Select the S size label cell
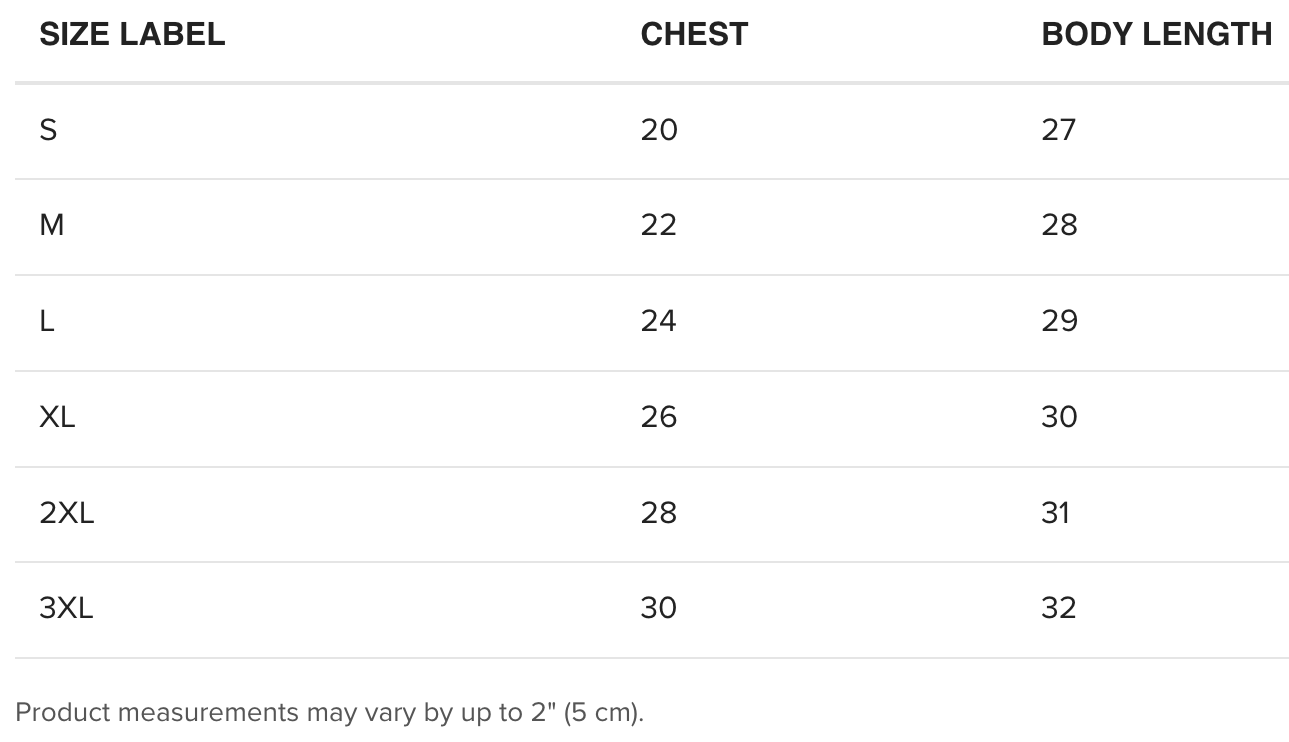The height and width of the screenshot is (742, 1289). tap(48, 129)
